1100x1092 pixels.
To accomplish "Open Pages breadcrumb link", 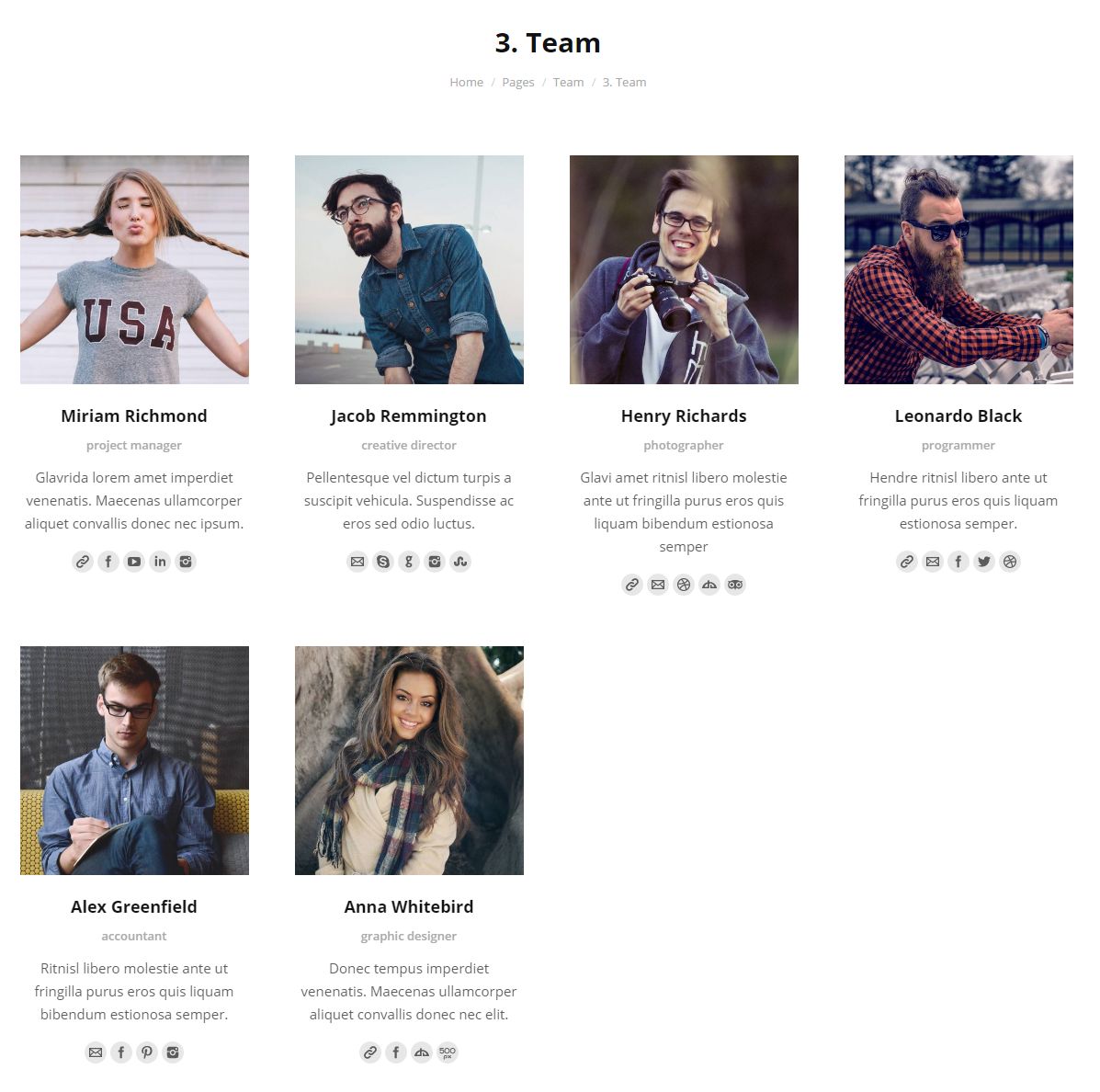I will click(517, 82).
